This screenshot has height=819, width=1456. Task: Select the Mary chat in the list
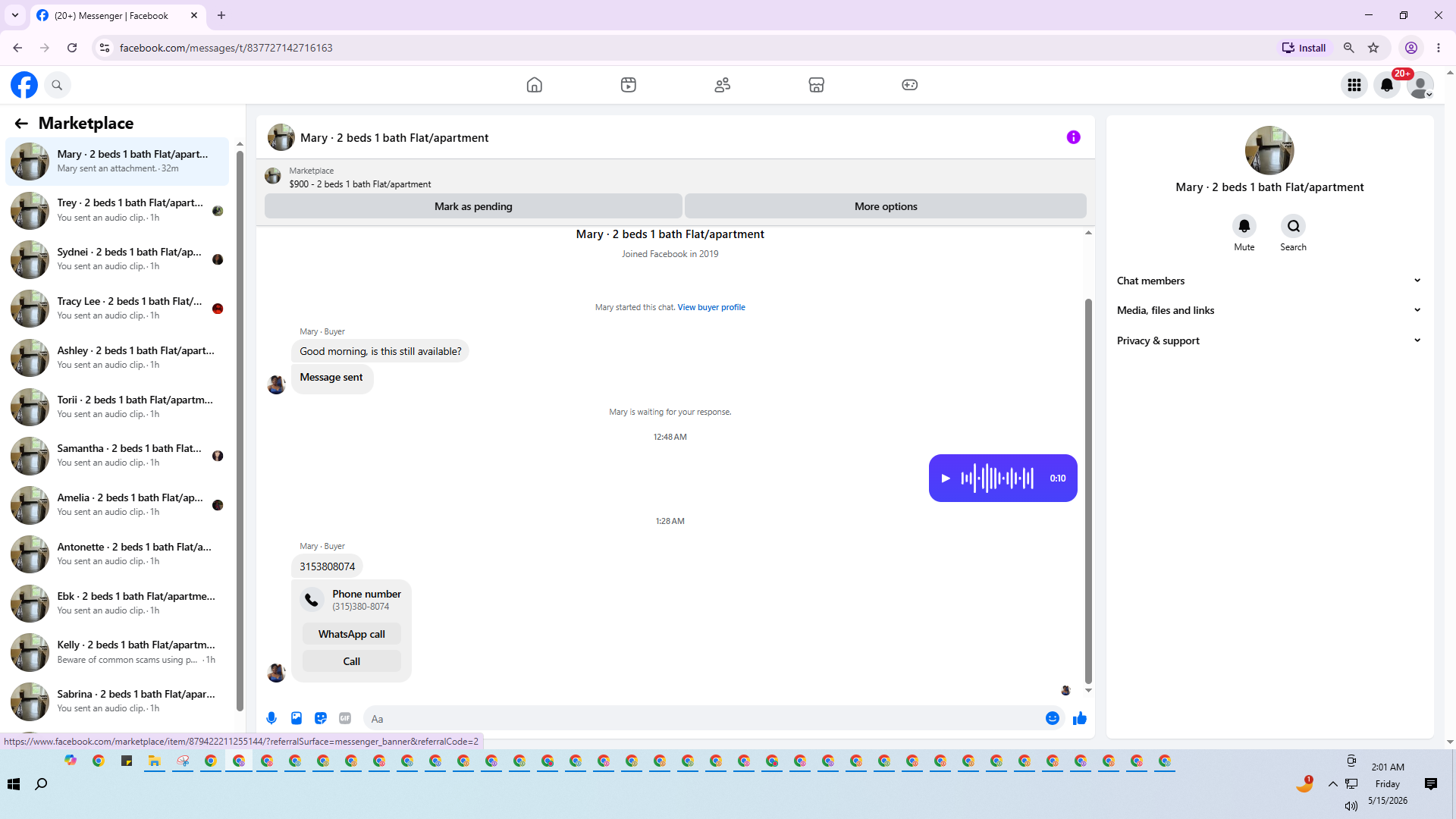118,162
